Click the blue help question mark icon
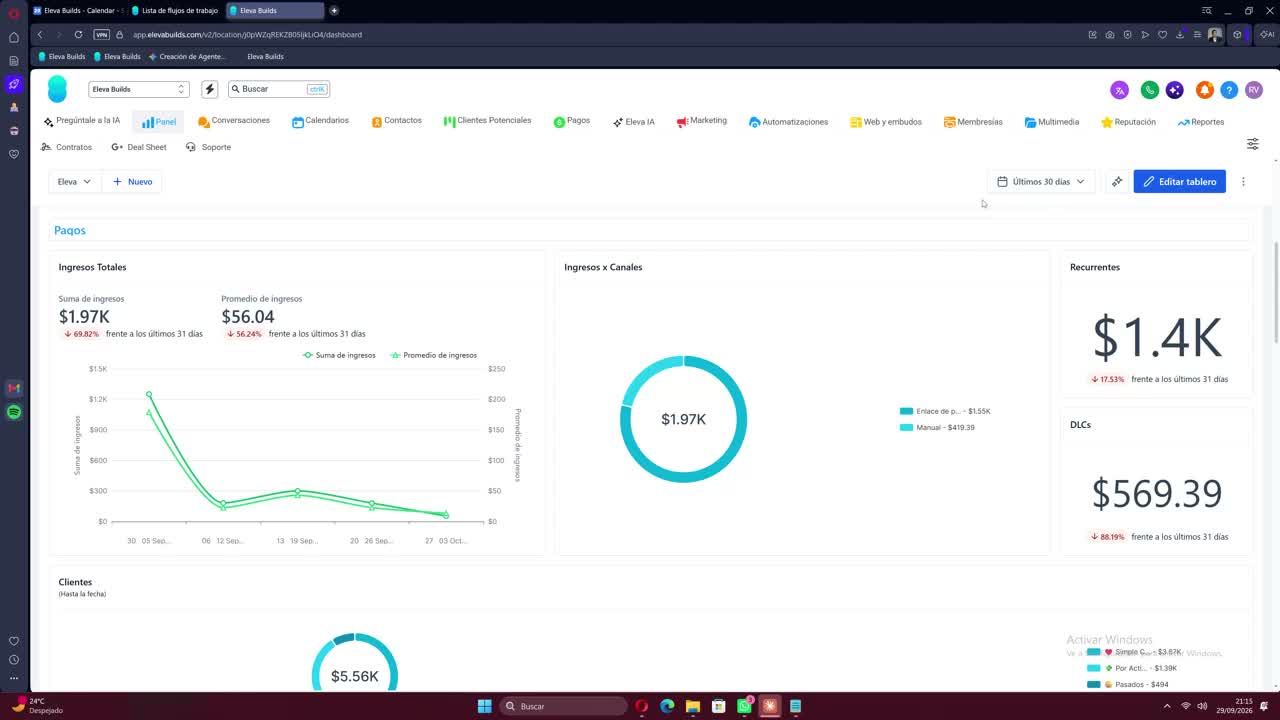This screenshot has width=1280, height=720. pyautogui.click(x=1229, y=90)
